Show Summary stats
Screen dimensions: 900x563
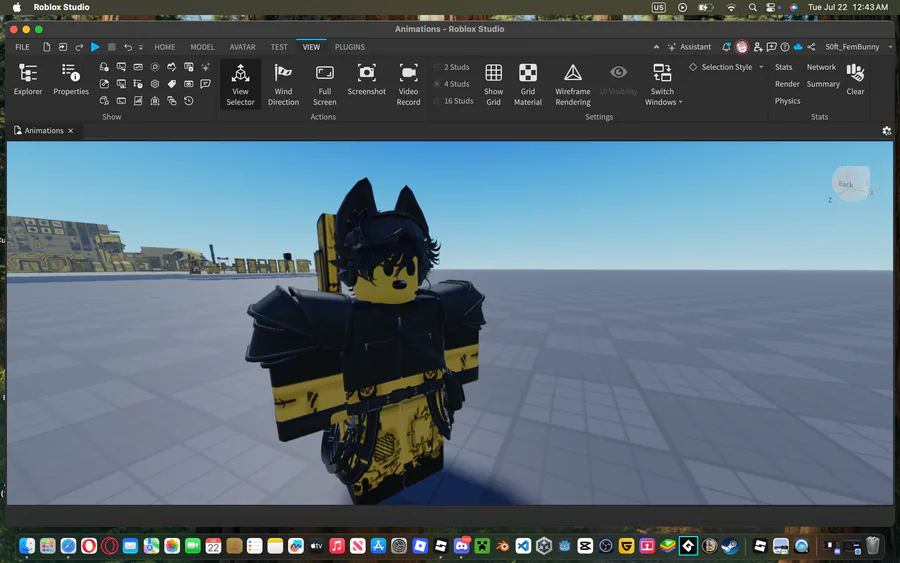click(x=823, y=84)
